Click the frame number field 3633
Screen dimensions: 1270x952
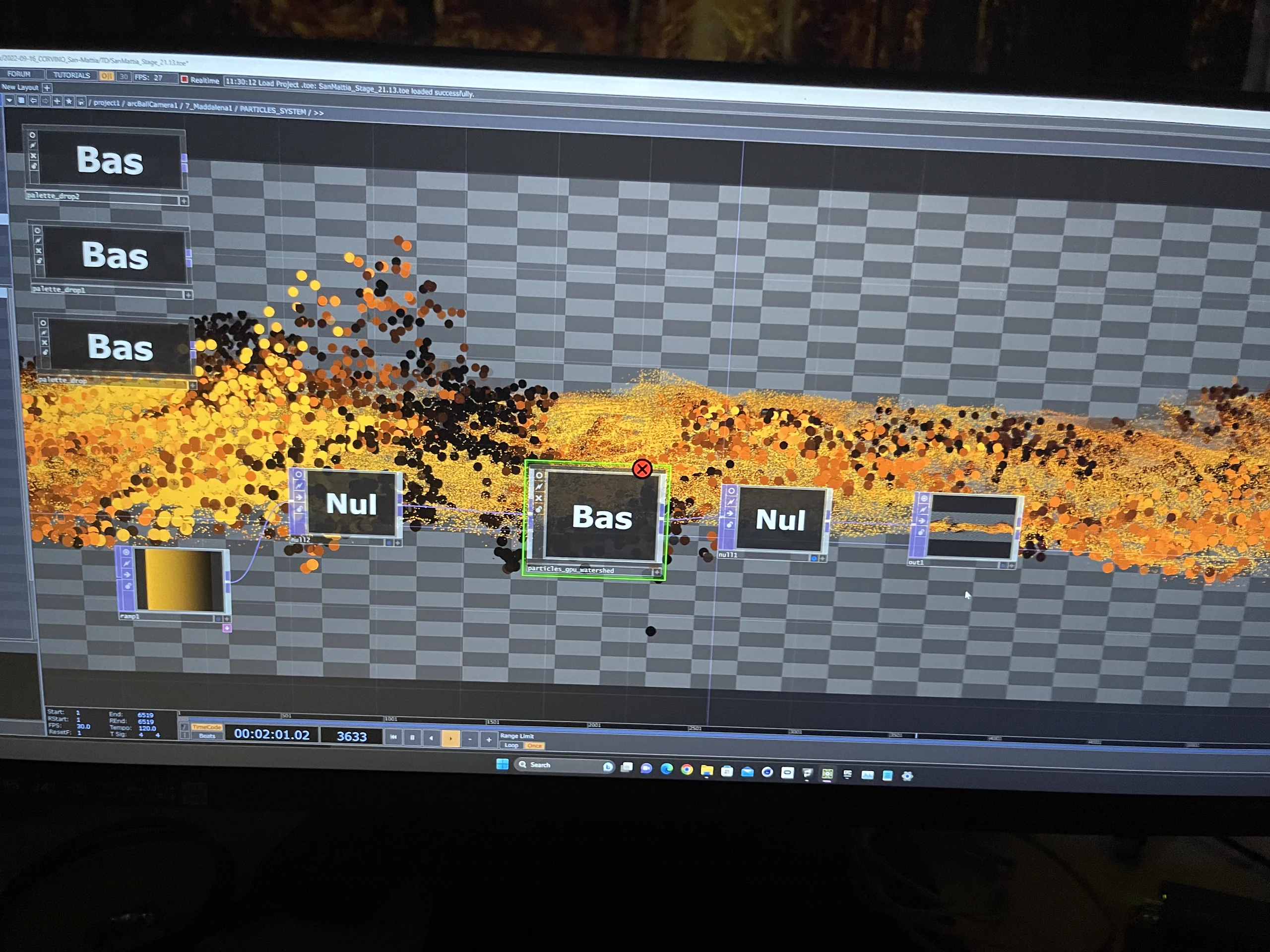(x=351, y=737)
